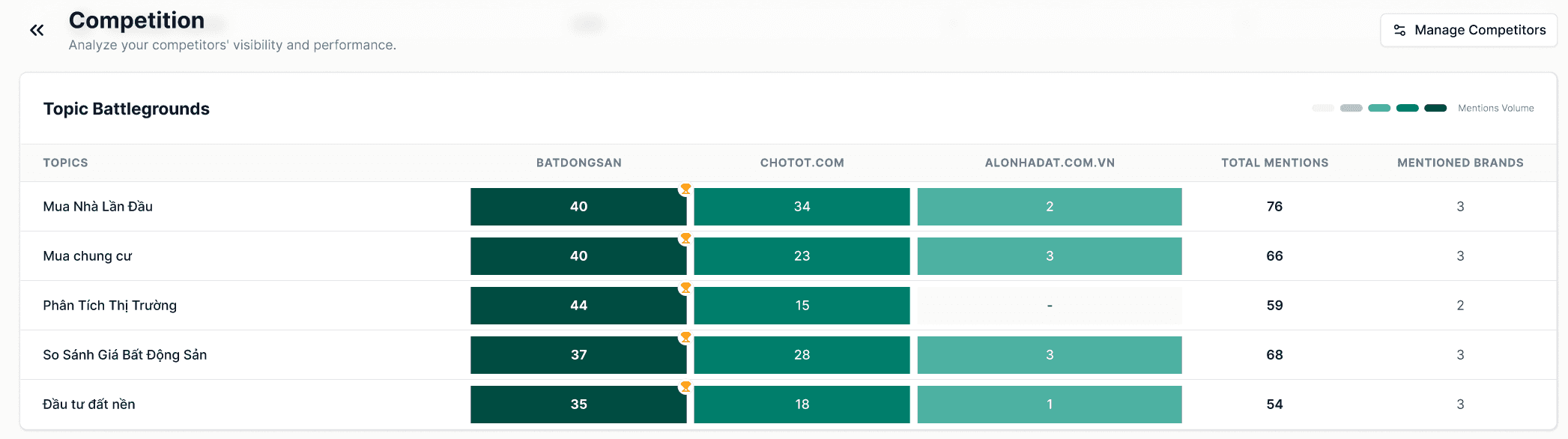Click Chotot cell 15 for Phân Tích Thị Trường
1568x439 pixels.
click(802, 306)
